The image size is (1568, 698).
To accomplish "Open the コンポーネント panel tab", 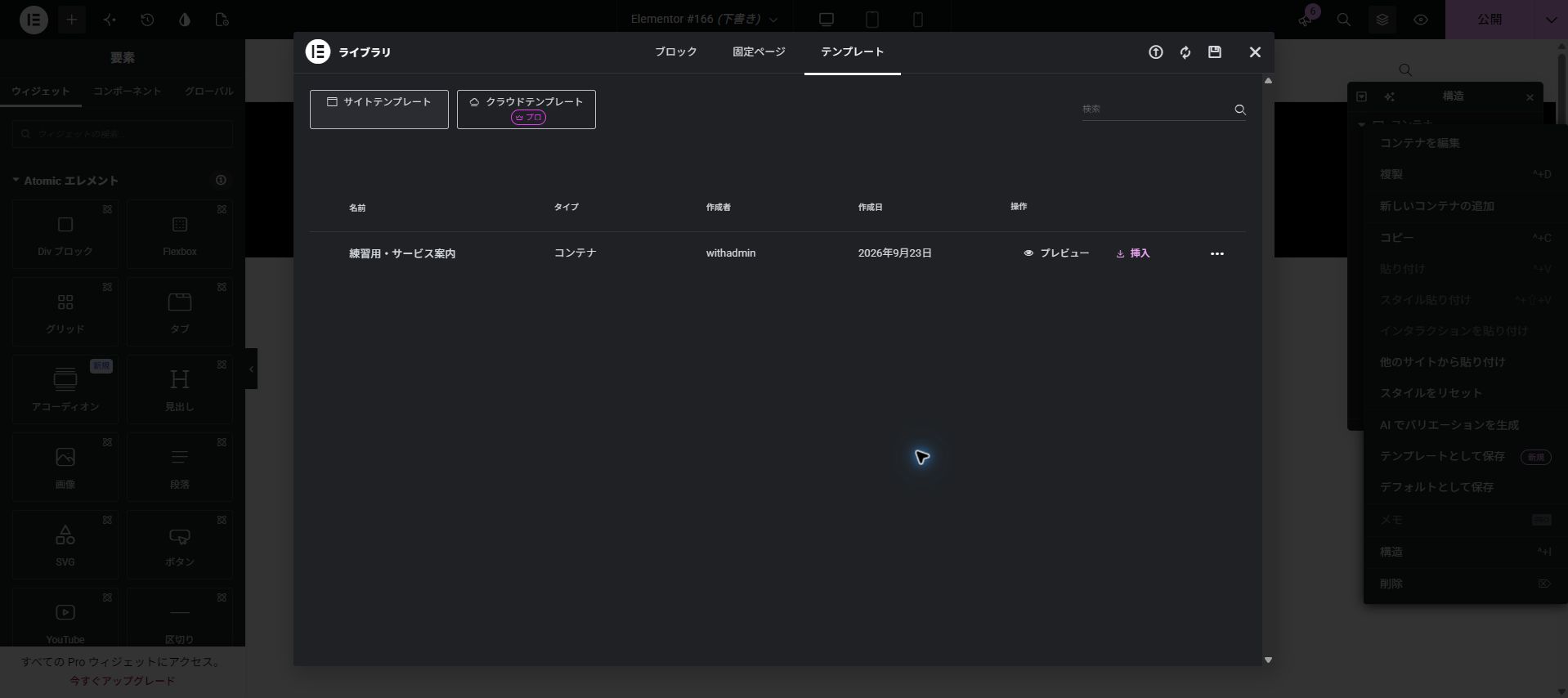I will pyautogui.click(x=127, y=92).
